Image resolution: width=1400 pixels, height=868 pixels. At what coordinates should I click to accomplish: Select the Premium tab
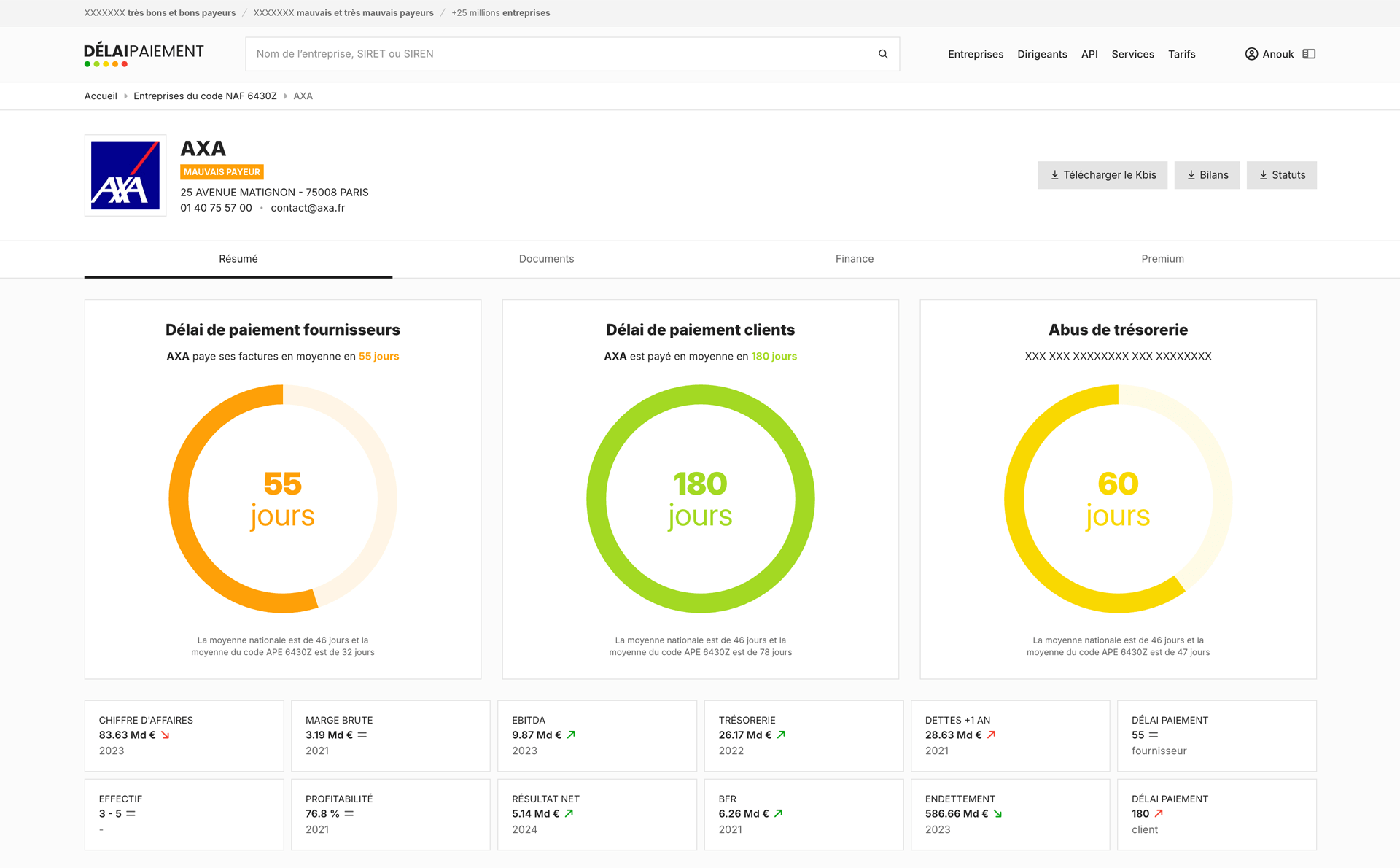click(1162, 259)
